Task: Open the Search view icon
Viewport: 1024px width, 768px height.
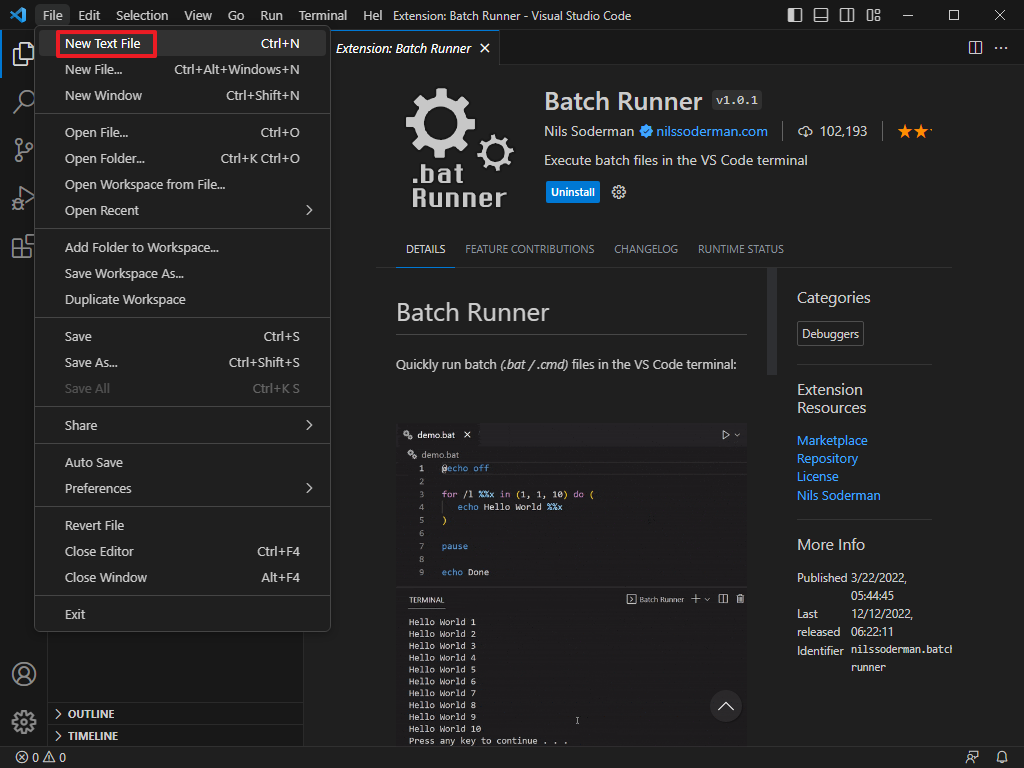Action: tap(23, 102)
